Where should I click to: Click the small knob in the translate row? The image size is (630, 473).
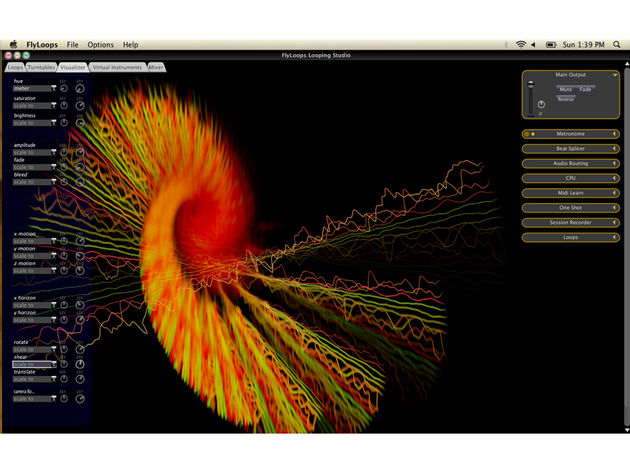[x=63, y=379]
